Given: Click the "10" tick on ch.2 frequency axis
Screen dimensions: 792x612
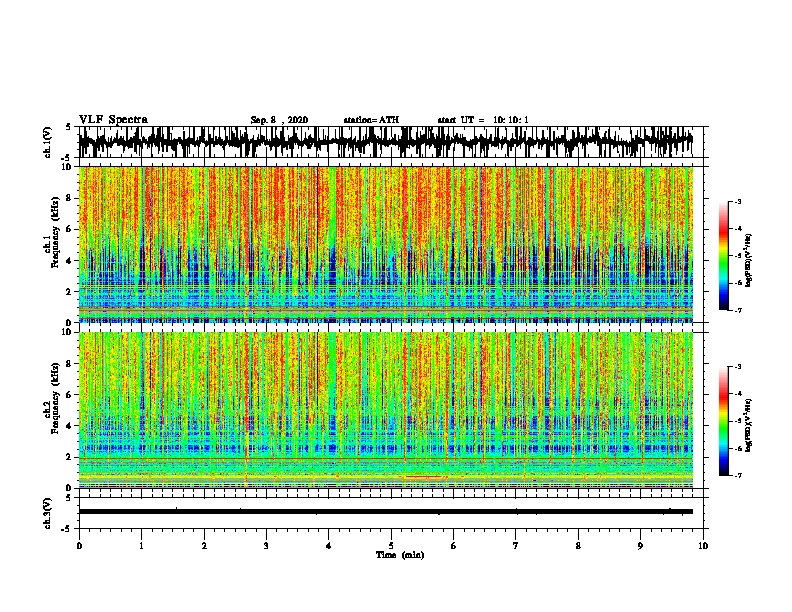Looking at the screenshot, I should point(69,332).
